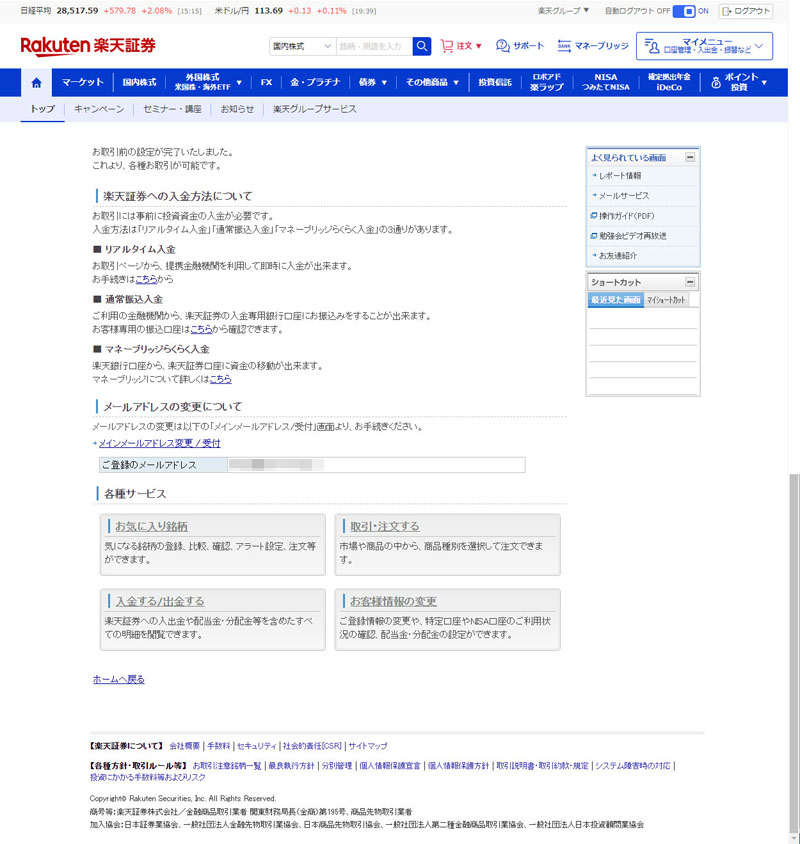The height and width of the screenshot is (844, 800).
Task: Click the ログアウト logout button
Action: [x=746, y=11]
